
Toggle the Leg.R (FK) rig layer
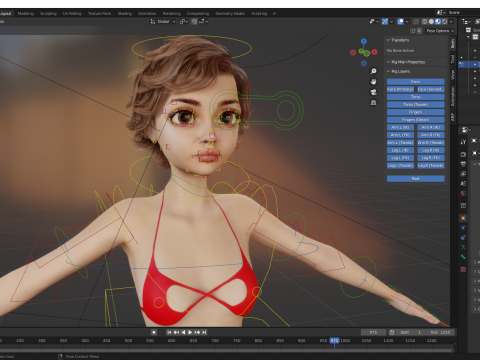[431, 158]
